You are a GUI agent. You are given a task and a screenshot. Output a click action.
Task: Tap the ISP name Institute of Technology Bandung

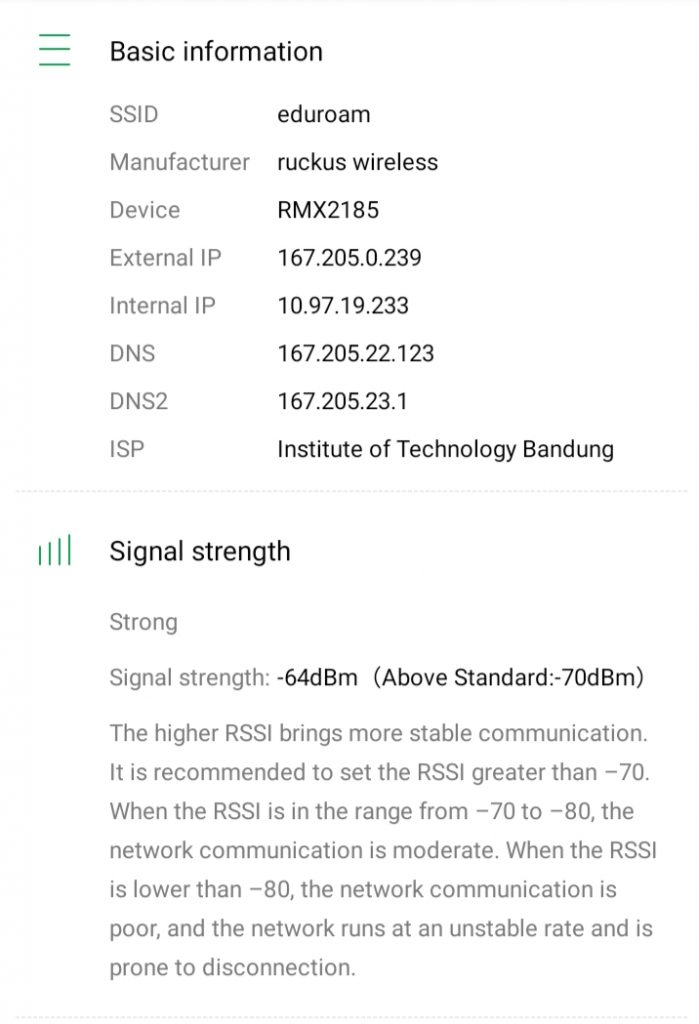[x=445, y=450]
